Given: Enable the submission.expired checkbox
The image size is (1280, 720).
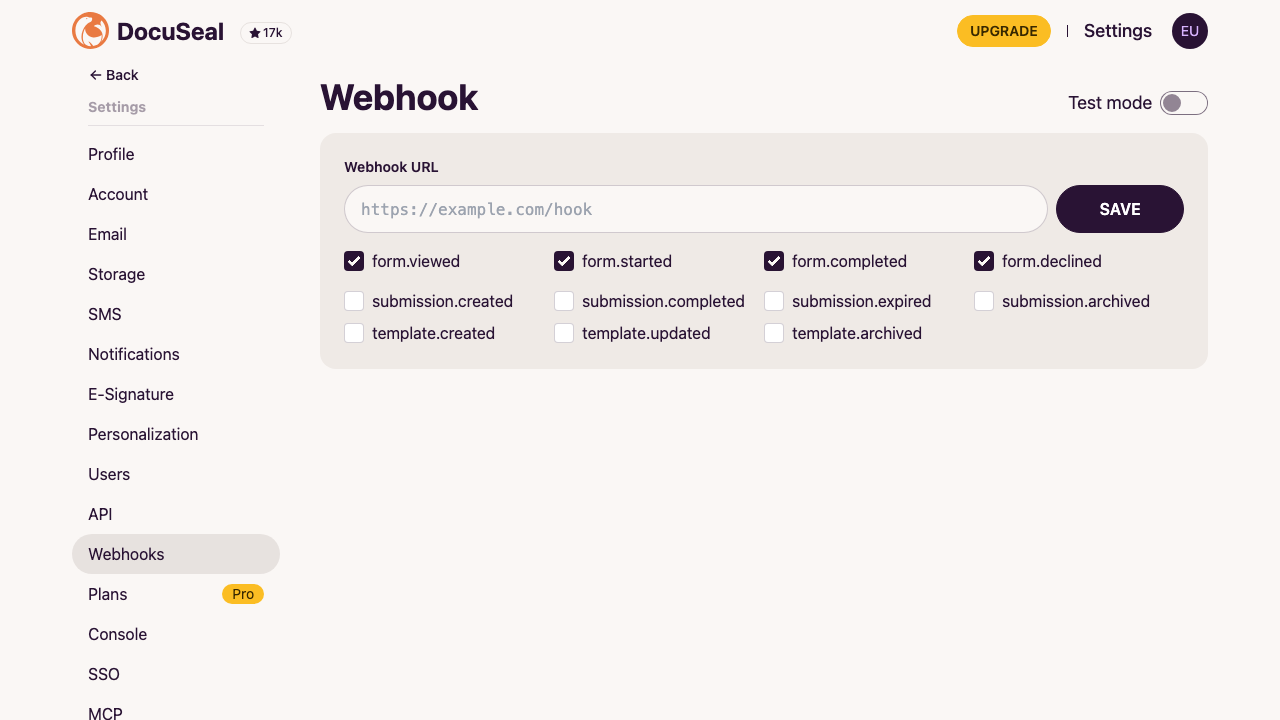Looking at the screenshot, I should 774,301.
